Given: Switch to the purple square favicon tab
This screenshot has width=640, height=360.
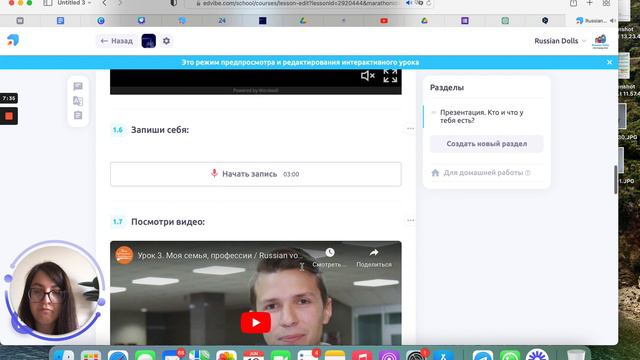Looking at the screenshot, I should (x=464, y=20).
